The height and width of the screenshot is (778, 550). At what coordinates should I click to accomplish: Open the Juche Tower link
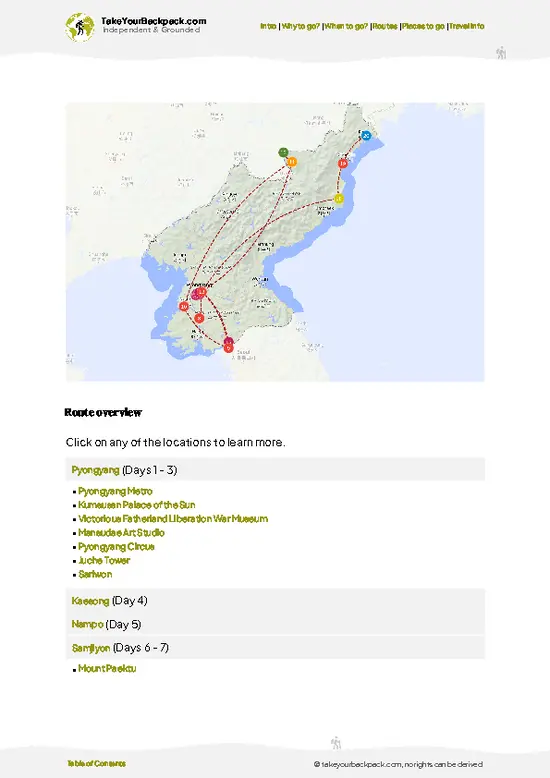(x=104, y=561)
